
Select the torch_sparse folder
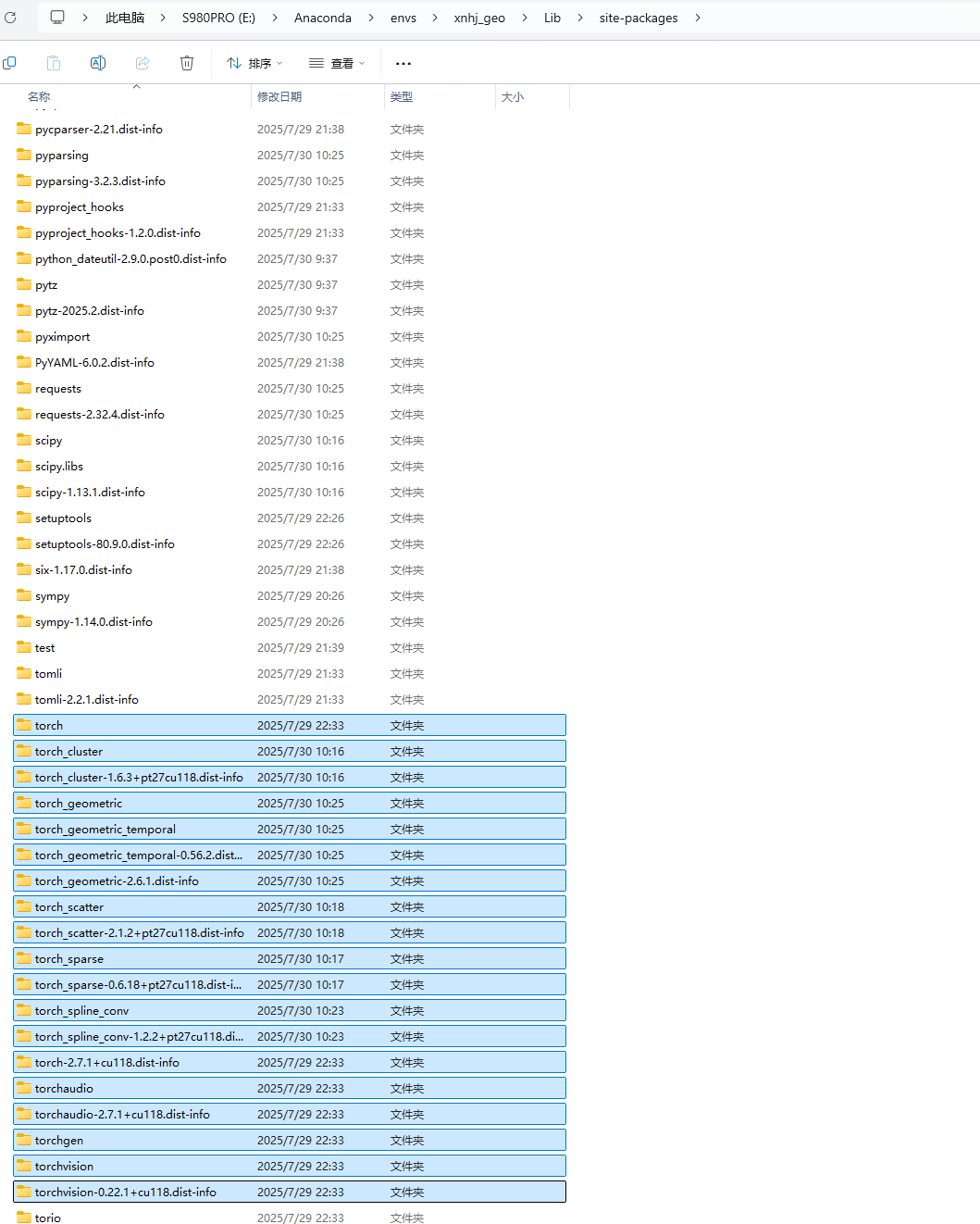[x=290, y=959]
